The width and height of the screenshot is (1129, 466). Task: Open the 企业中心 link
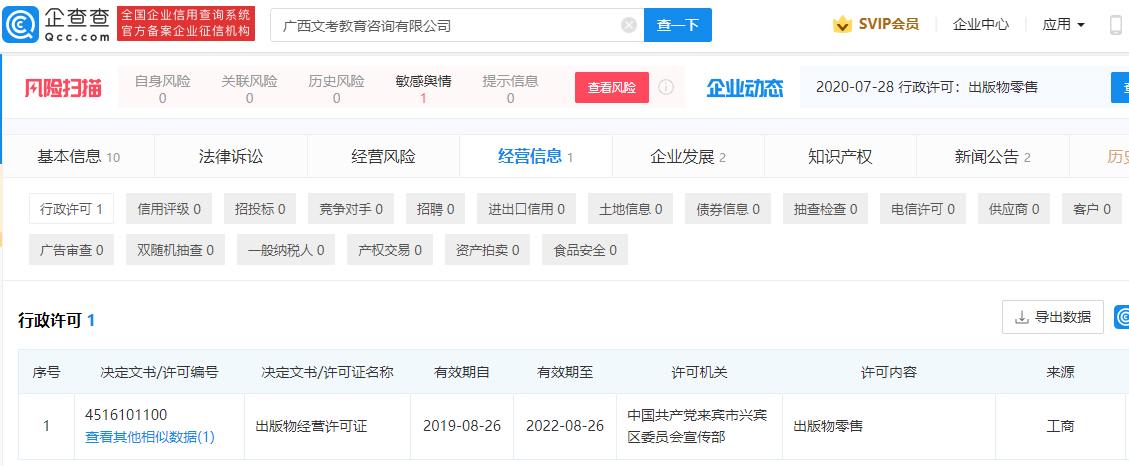click(980, 25)
